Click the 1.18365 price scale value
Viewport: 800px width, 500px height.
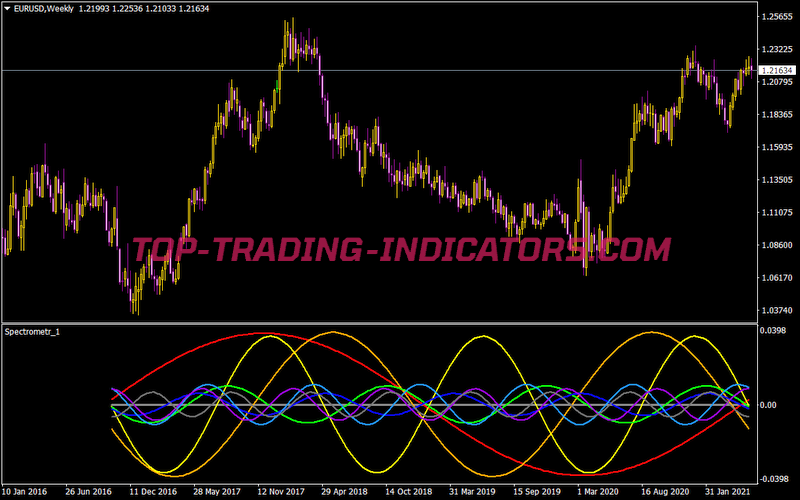(x=777, y=115)
